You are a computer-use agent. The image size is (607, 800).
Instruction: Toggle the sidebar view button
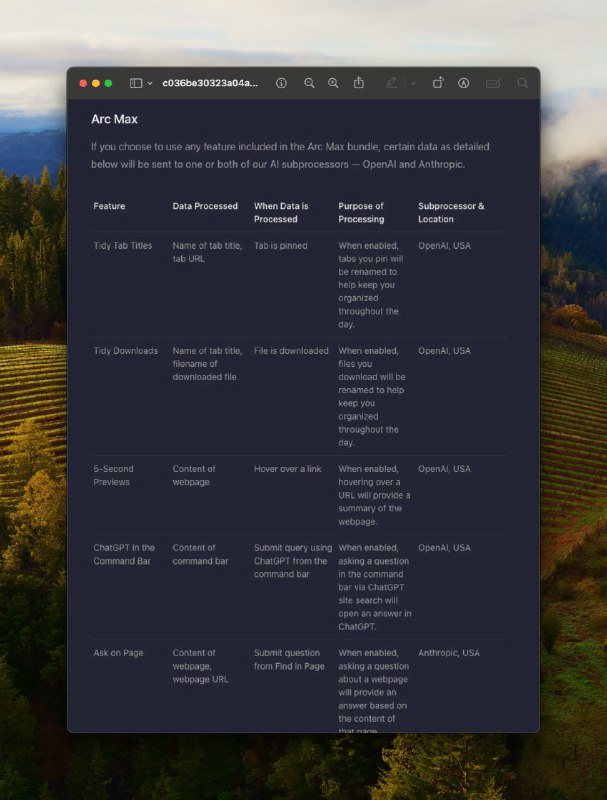[x=136, y=83]
